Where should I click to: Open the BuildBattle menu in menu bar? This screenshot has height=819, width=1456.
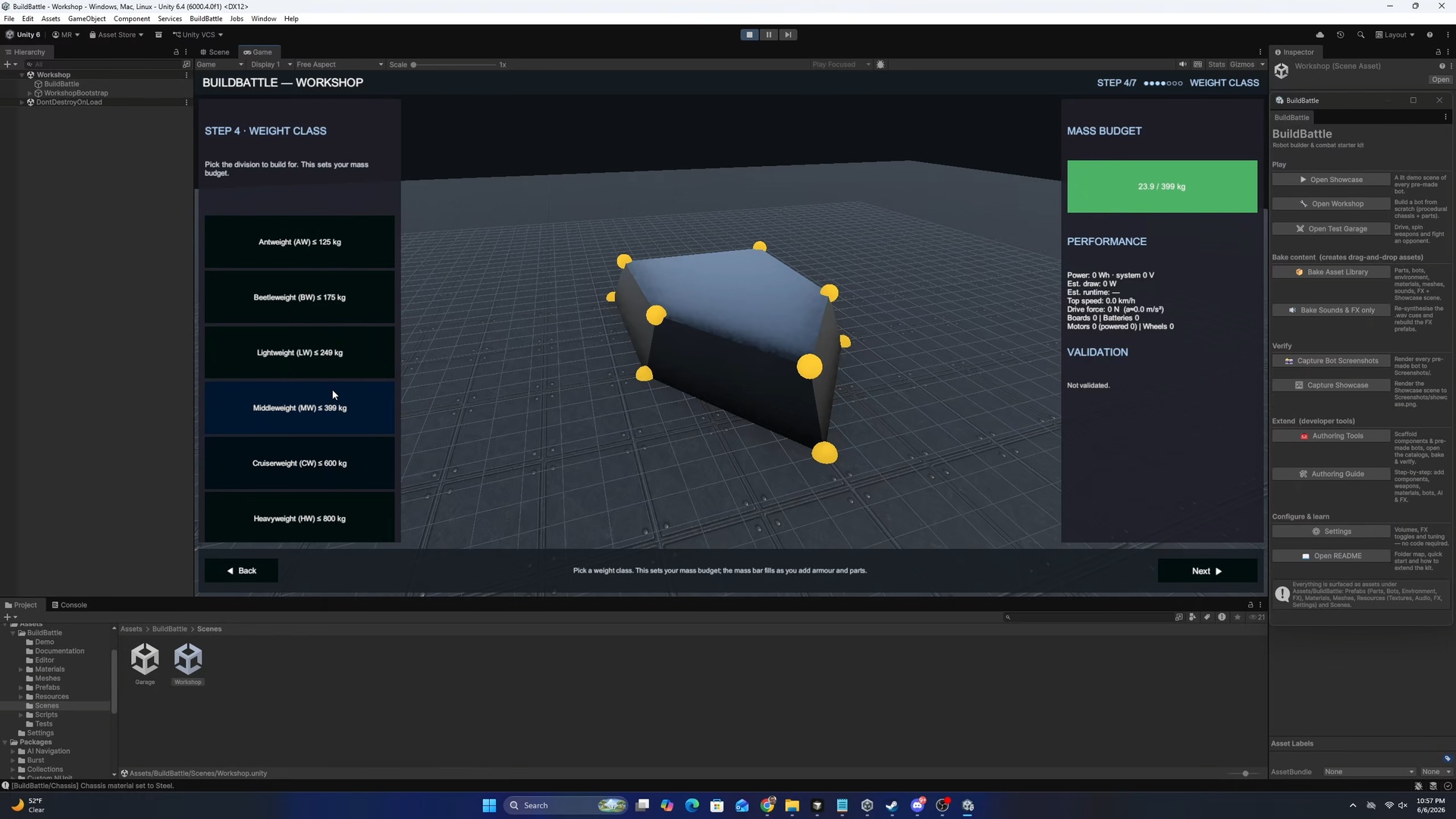coord(206,18)
